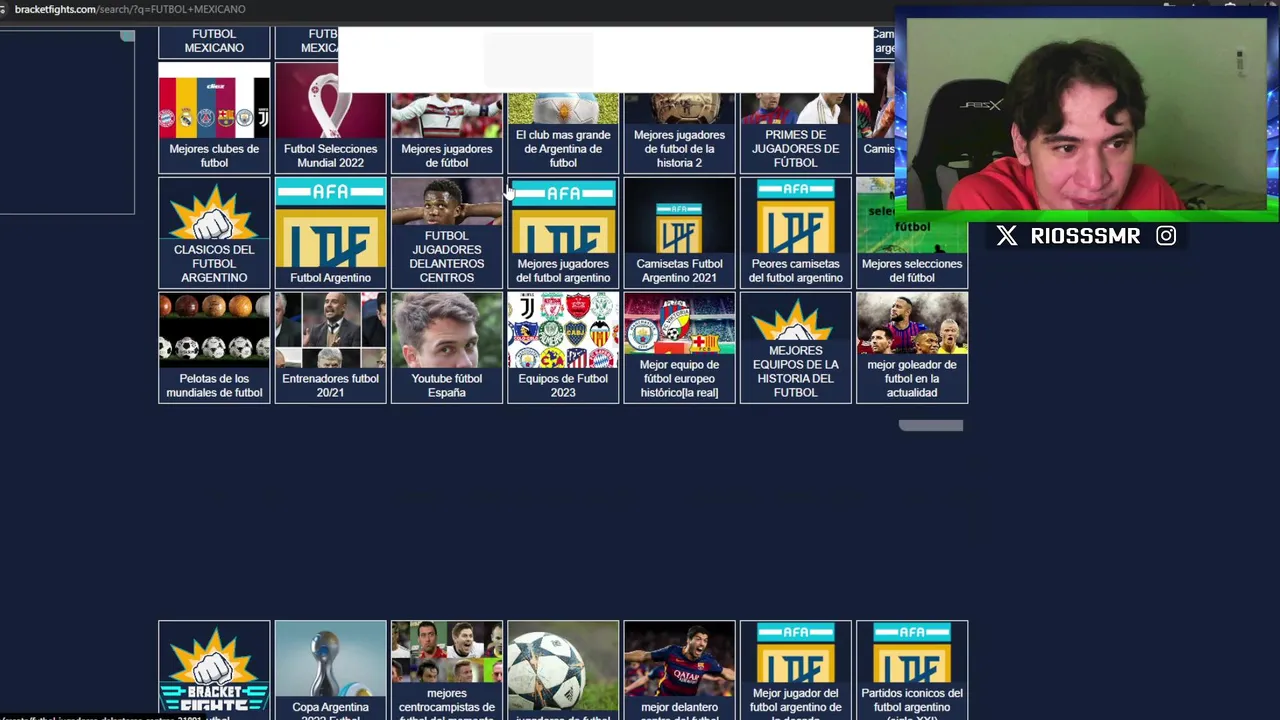Viewport: 1280px width, 720px height.
Task: Click the small gray button below results grid
Action: pos(931,425)
